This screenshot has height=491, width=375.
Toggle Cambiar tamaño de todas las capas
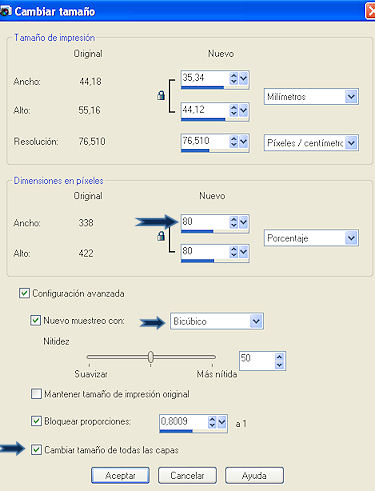(36, 449)
